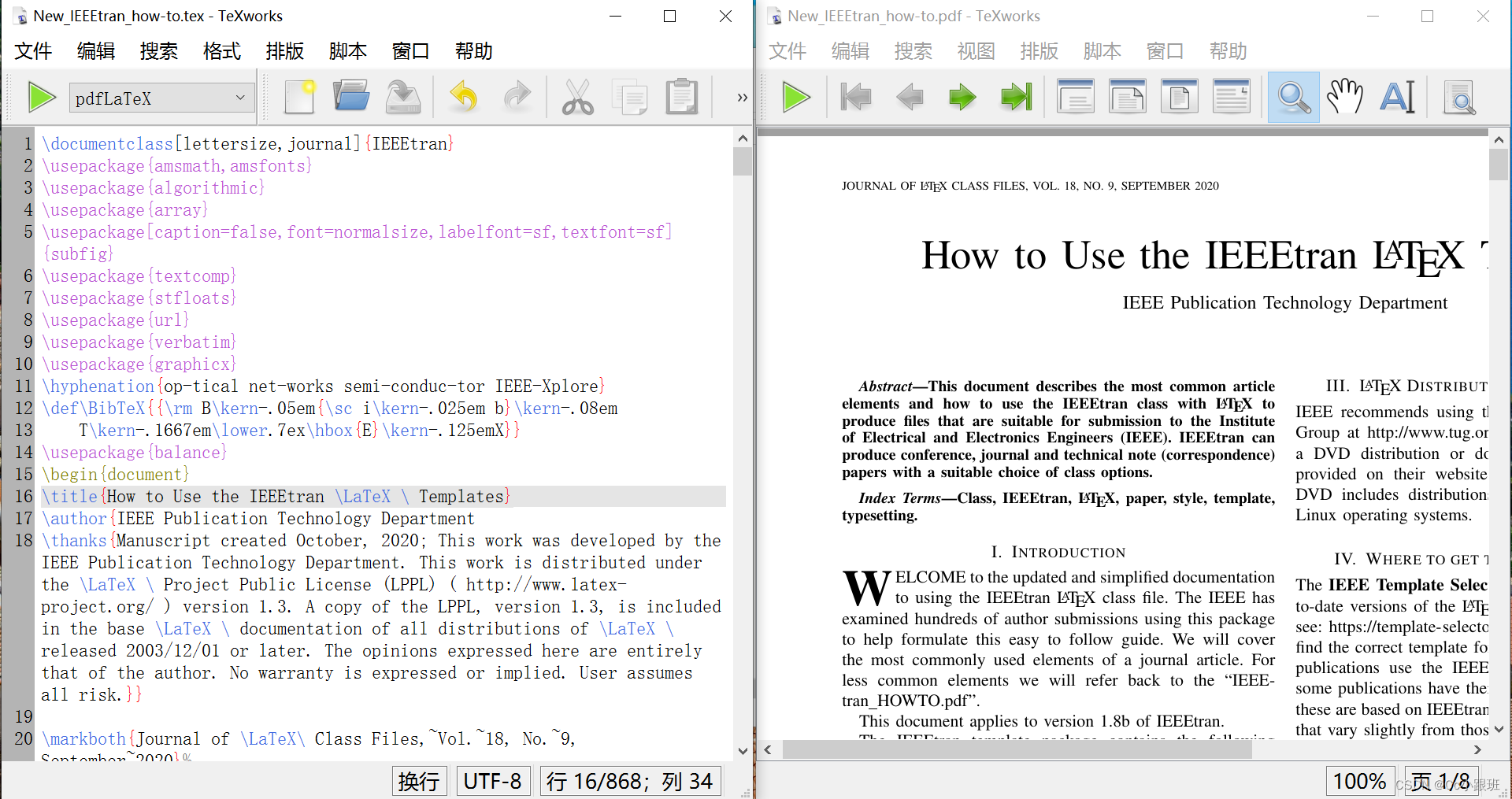This screenshot has height=799, width=1512.
Task: Click PDF vertical scrollbar down arrow
Action: pyautogui.click(x=1498, y=730)
